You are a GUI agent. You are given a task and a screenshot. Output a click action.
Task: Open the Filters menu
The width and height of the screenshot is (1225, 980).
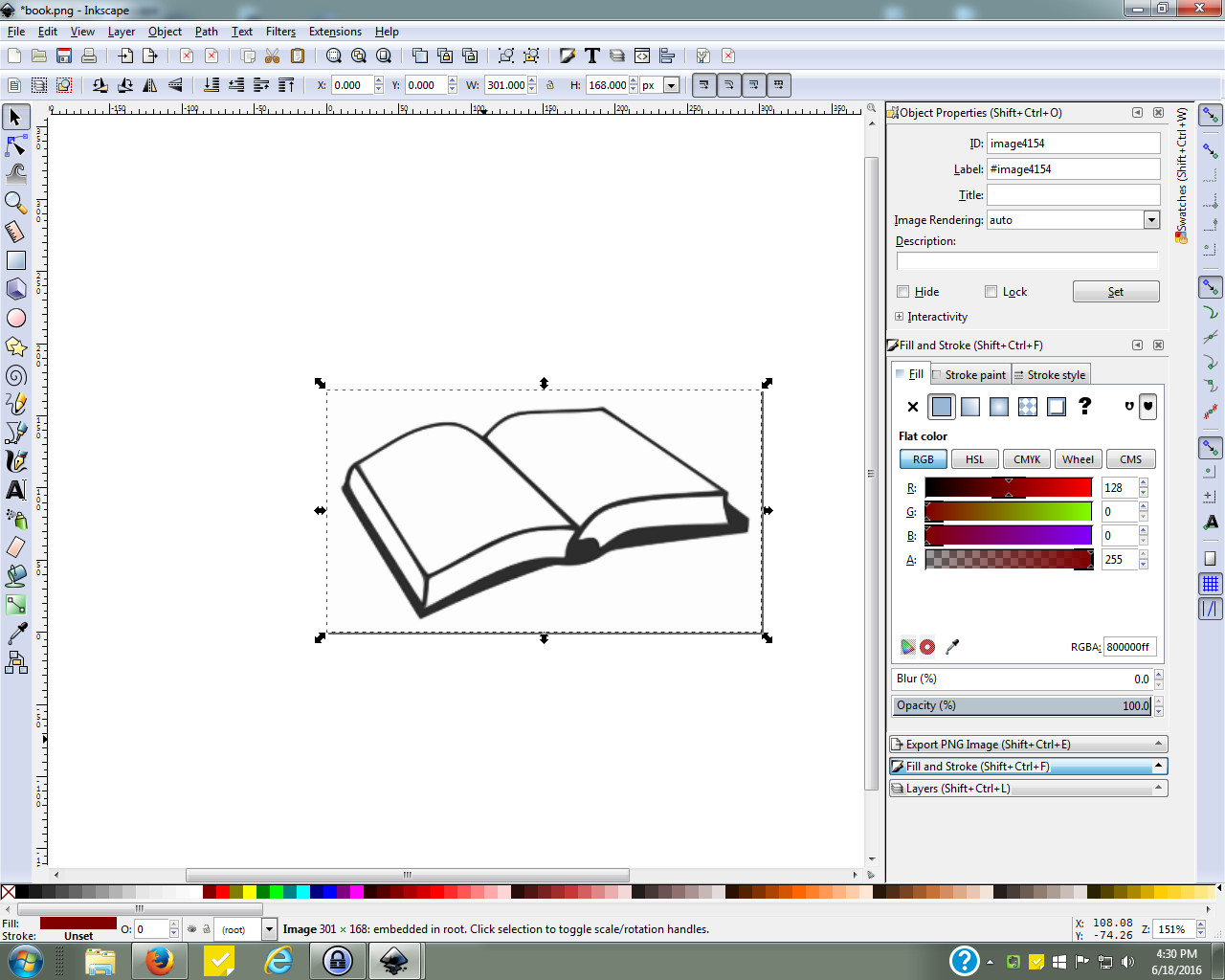279,32
